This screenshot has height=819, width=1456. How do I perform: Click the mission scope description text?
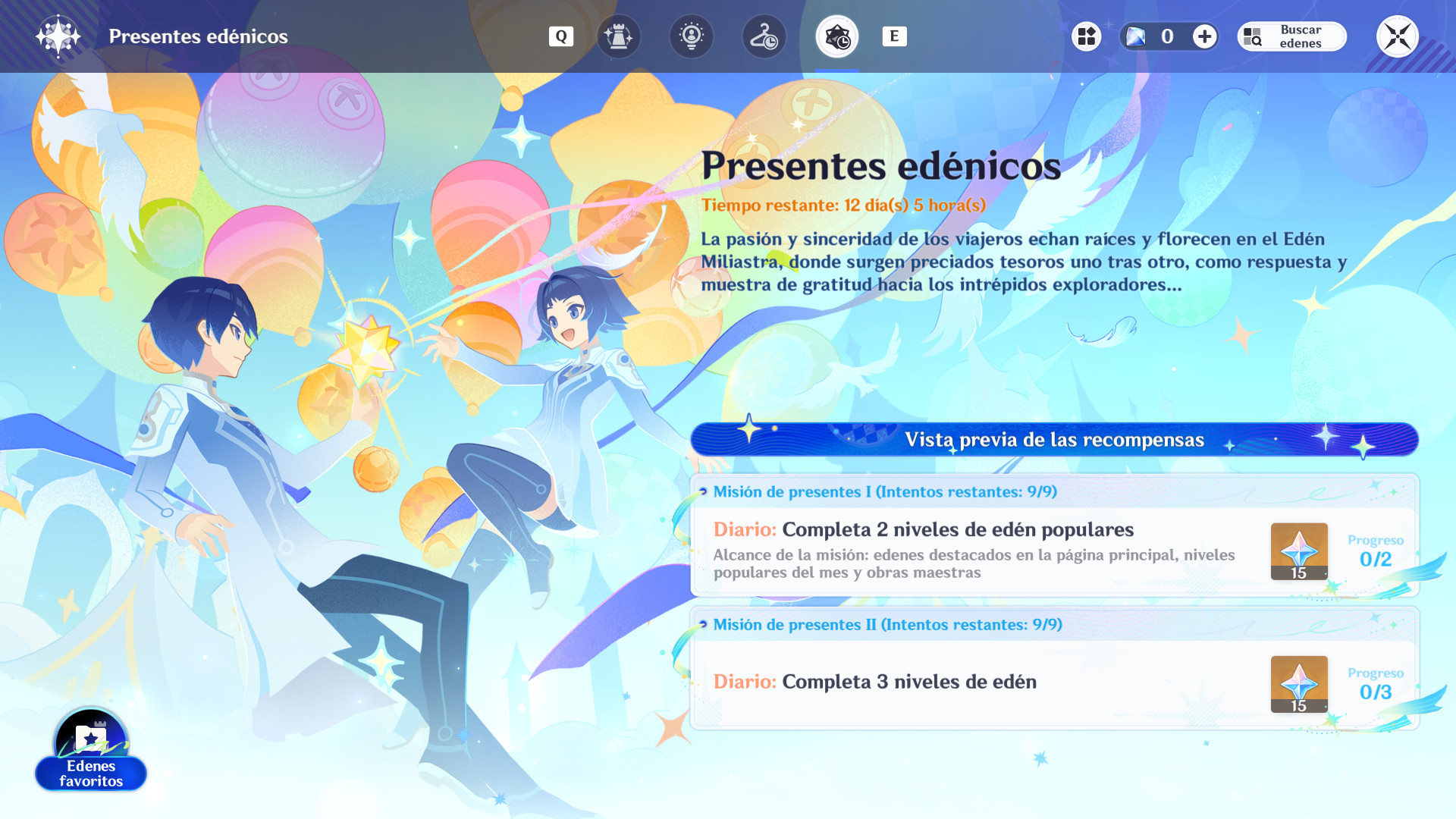[974, 563]
